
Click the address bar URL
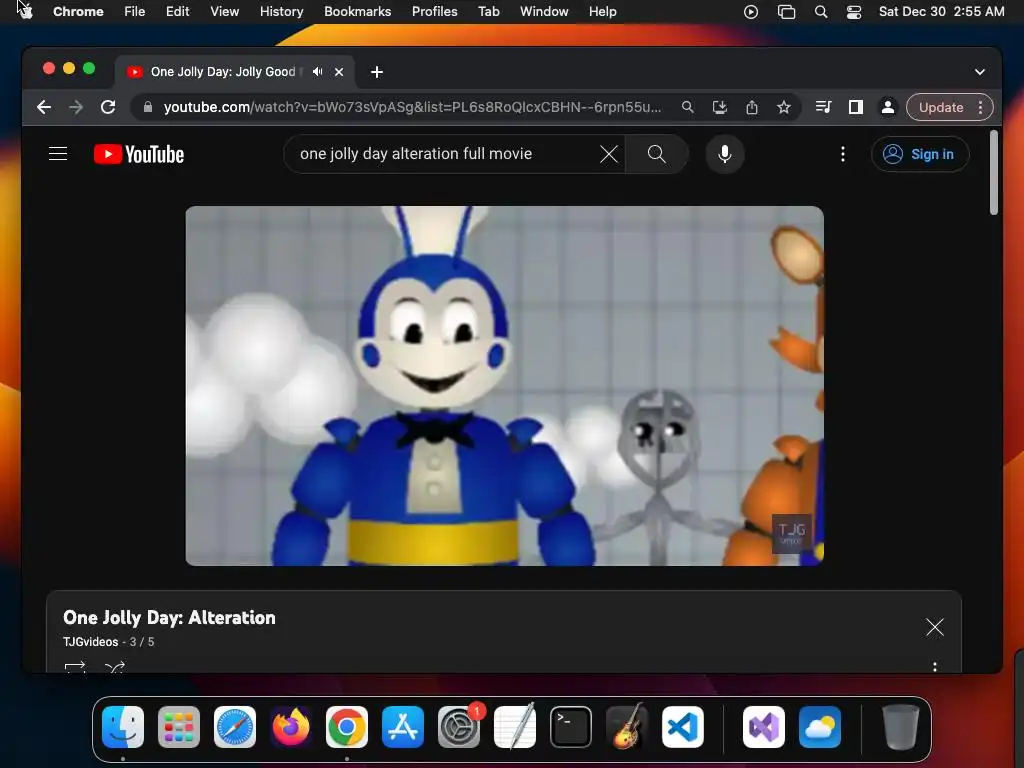412,107
